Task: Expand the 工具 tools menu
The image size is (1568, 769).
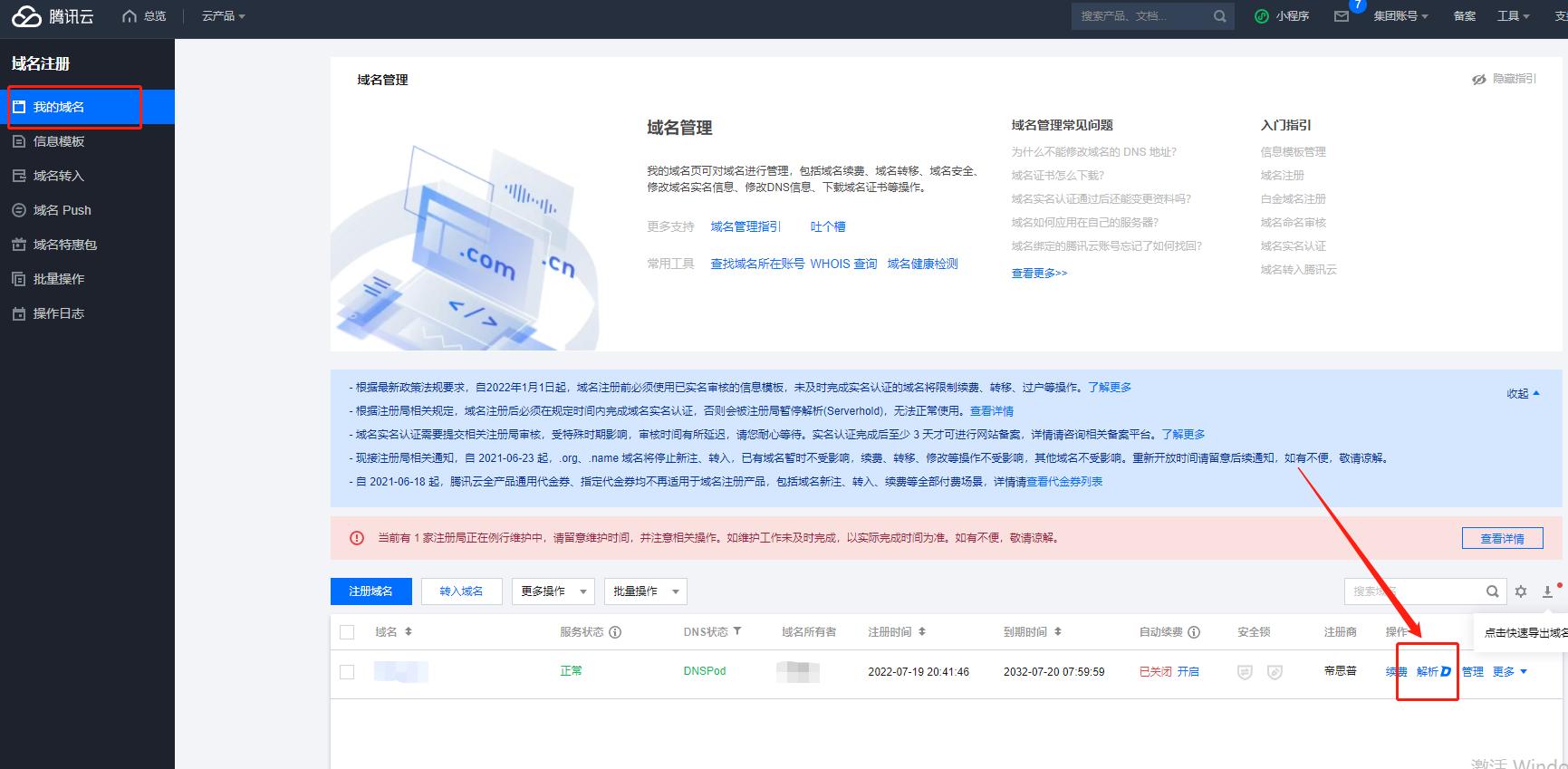Action: 1513,16
